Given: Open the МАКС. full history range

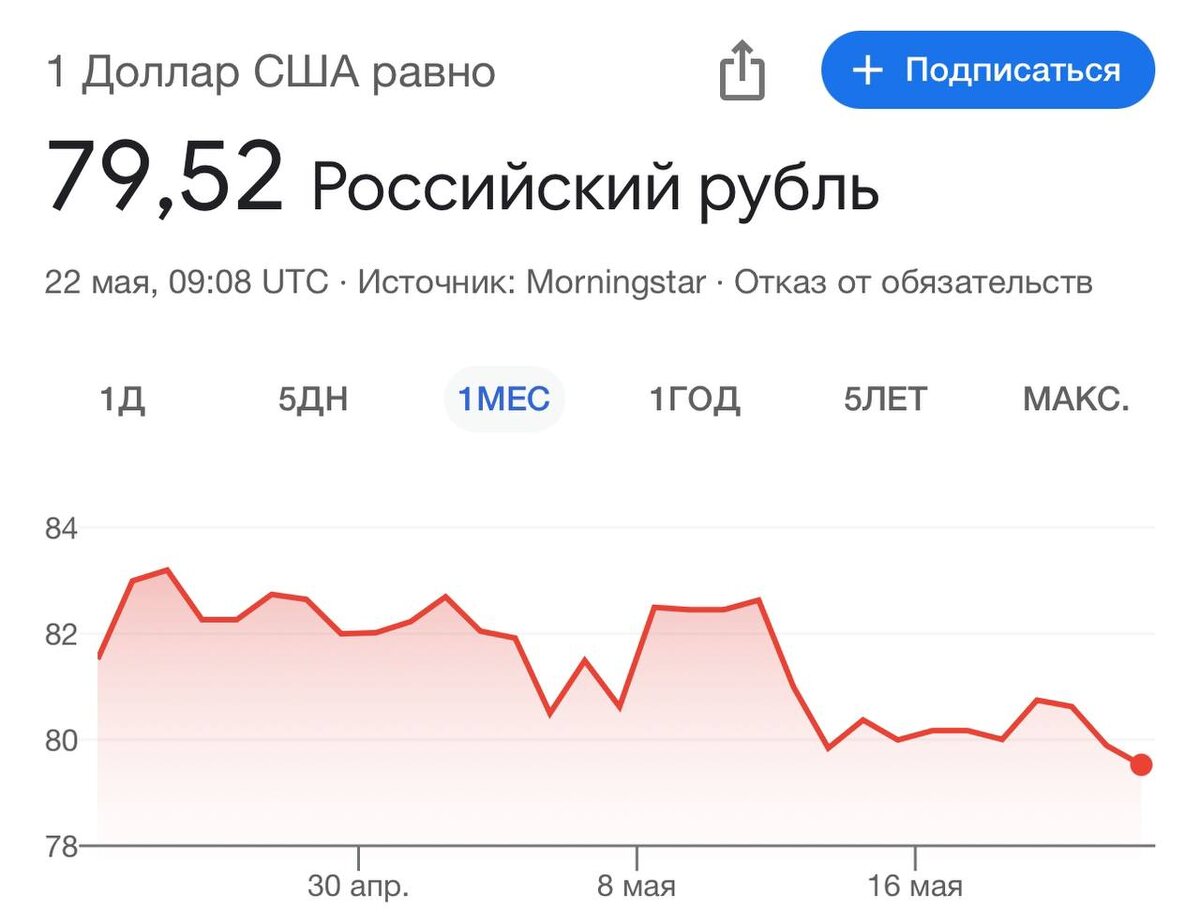Looking at the screenshot, I should (1076, 400).
